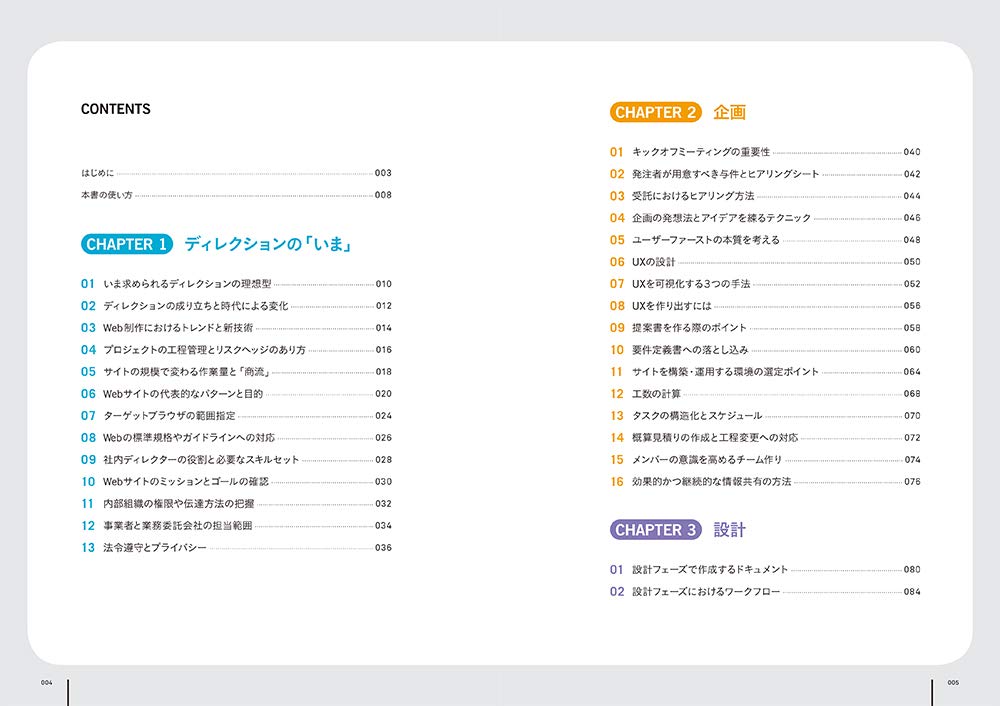Viewport: 1000px width, 706px height.
Task: Open 効果的かつ継続的な情報共有の方法 entry
Action: coord(765,482)
